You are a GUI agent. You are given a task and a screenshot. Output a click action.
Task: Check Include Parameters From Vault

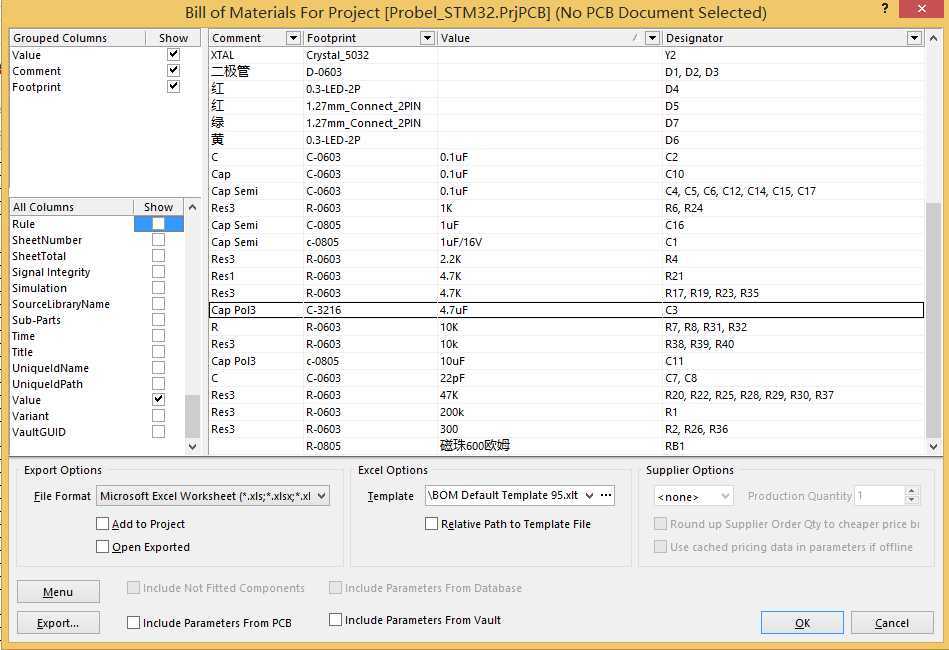335,620
